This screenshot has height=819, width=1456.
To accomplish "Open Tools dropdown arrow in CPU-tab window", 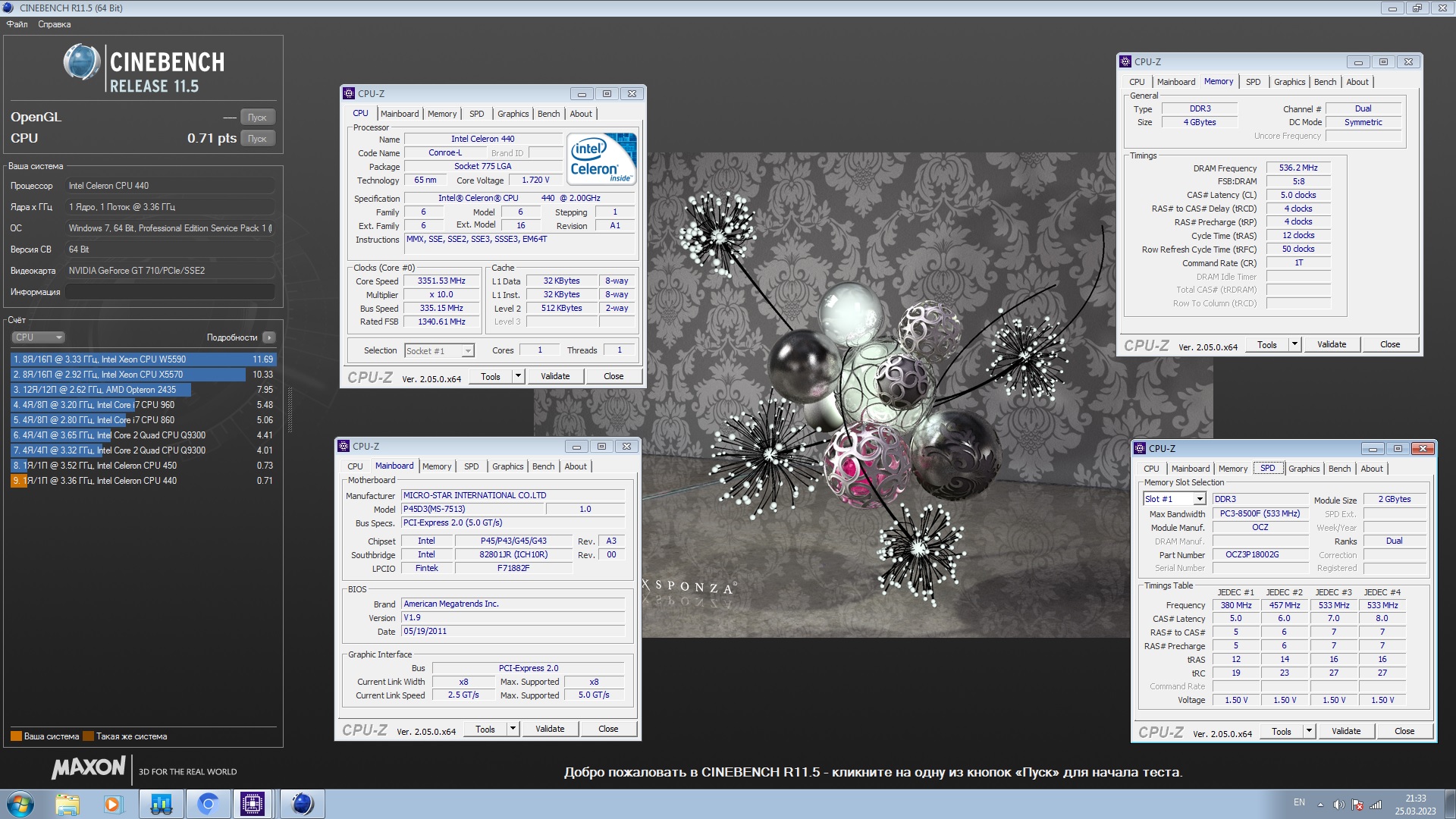I will pos(518,376).
